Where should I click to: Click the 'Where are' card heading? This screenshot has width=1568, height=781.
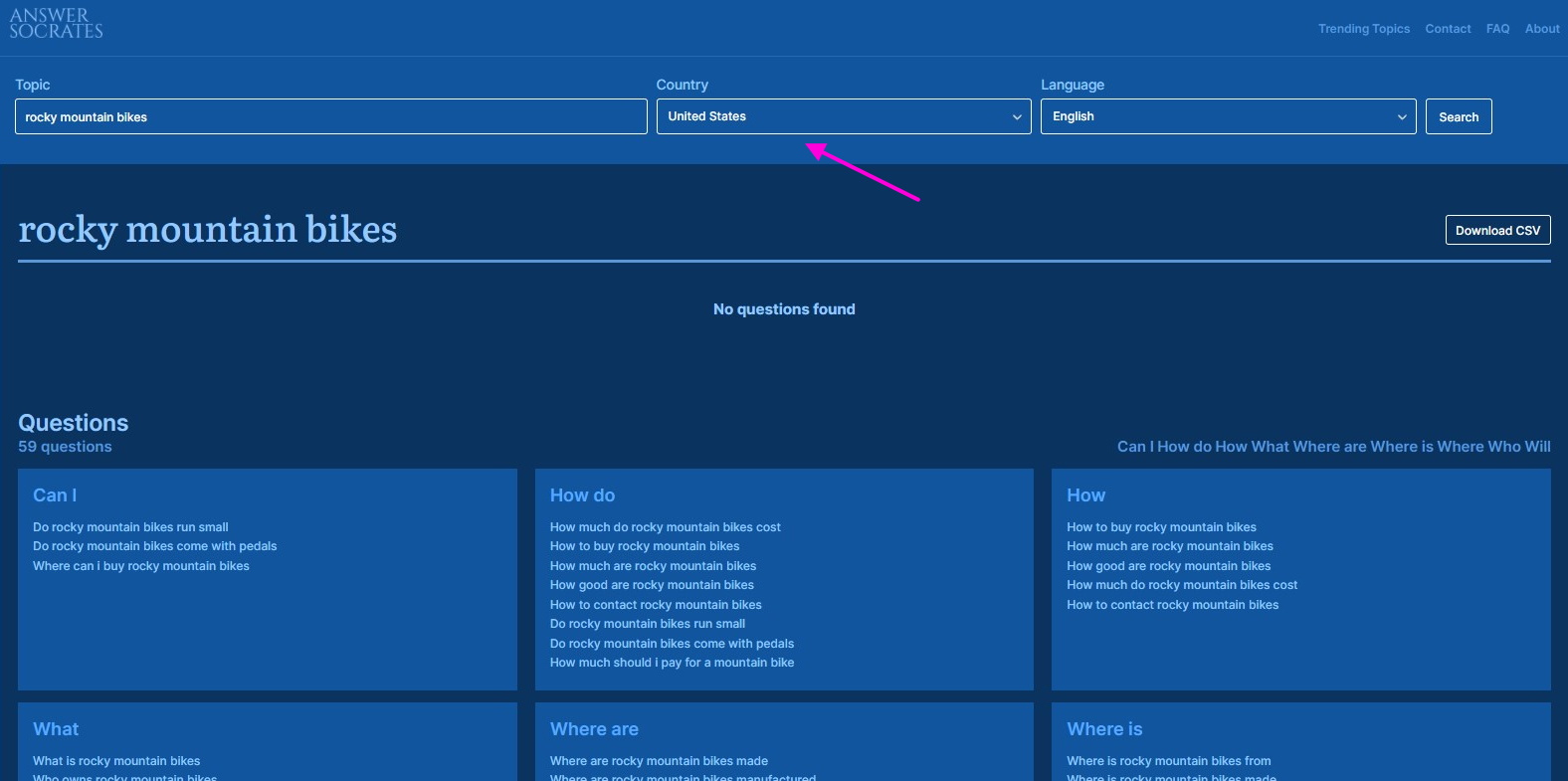(x=594, y=729)
